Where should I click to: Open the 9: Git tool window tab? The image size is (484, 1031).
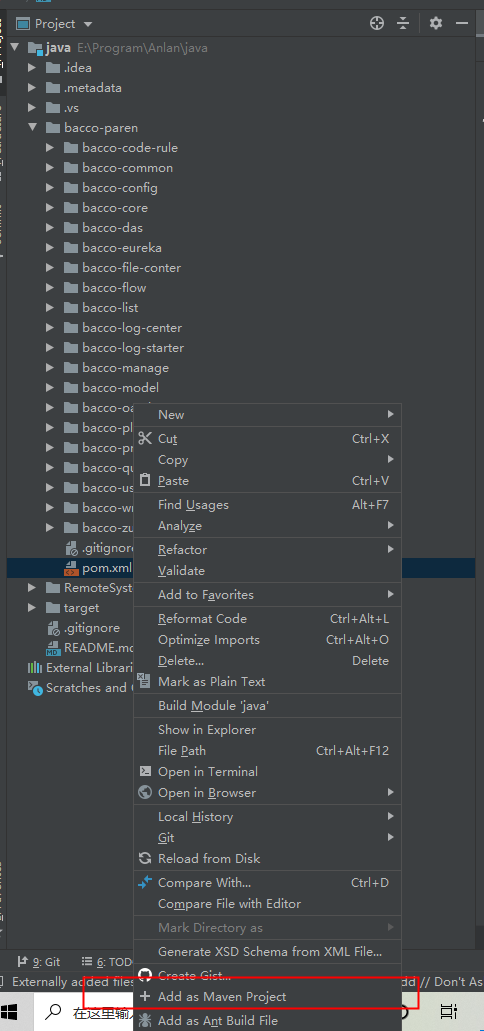click(39, 962)
